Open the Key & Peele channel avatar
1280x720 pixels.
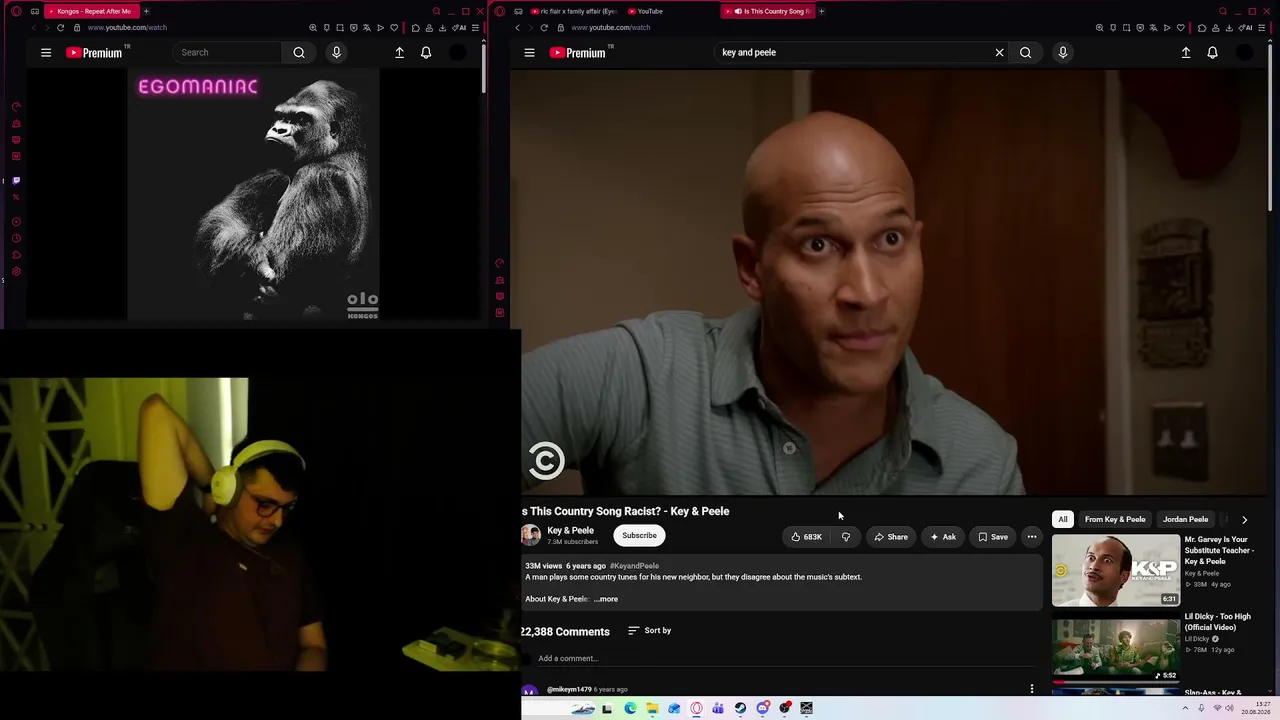click(x=531, y=536)
